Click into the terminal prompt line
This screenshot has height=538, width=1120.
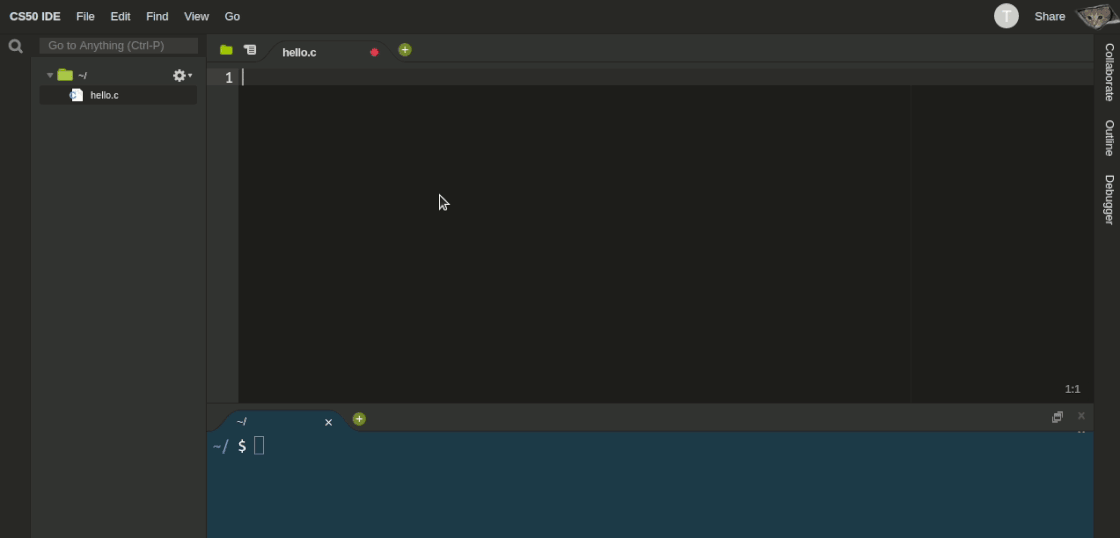(650, 446)
